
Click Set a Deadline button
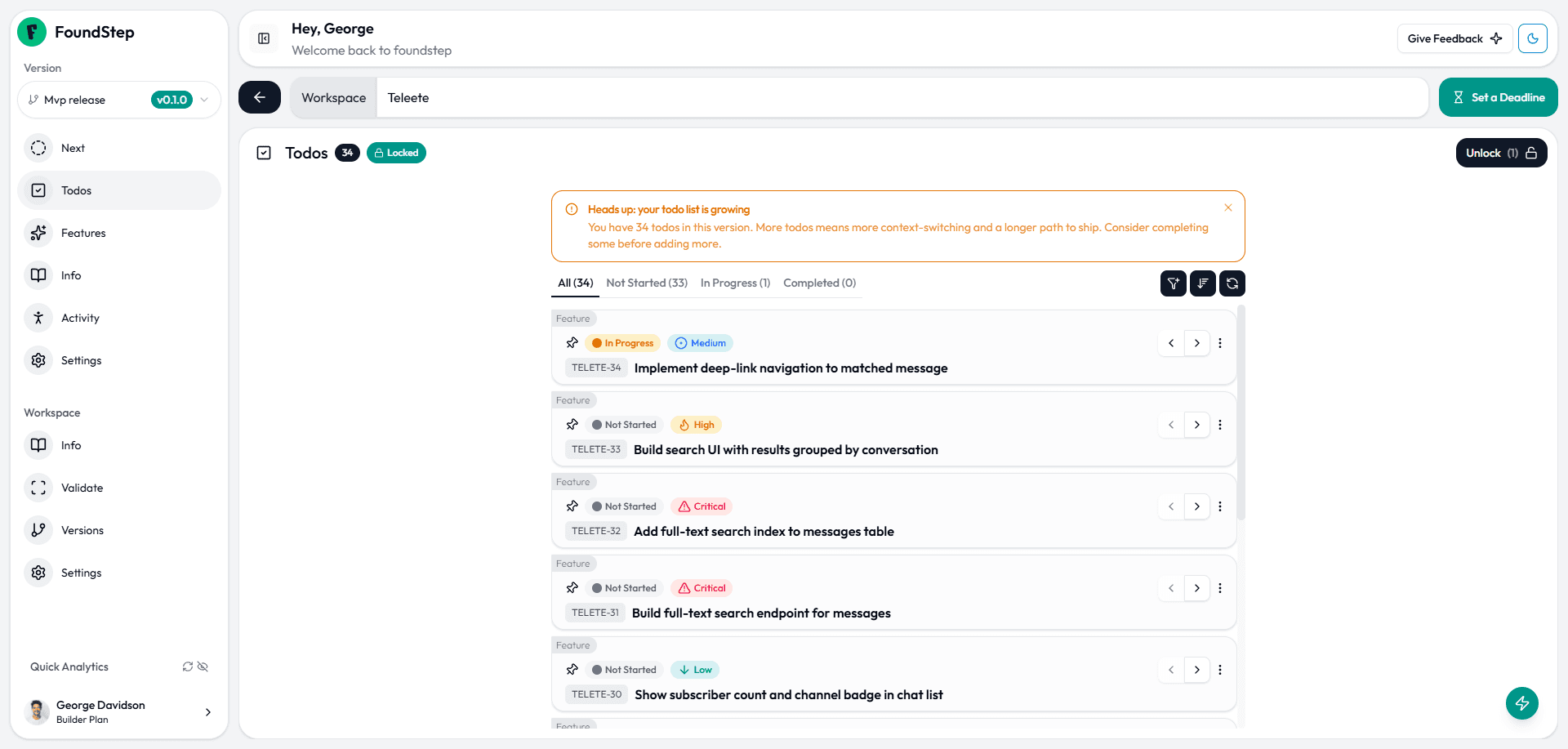click(x=1499, y=97)
